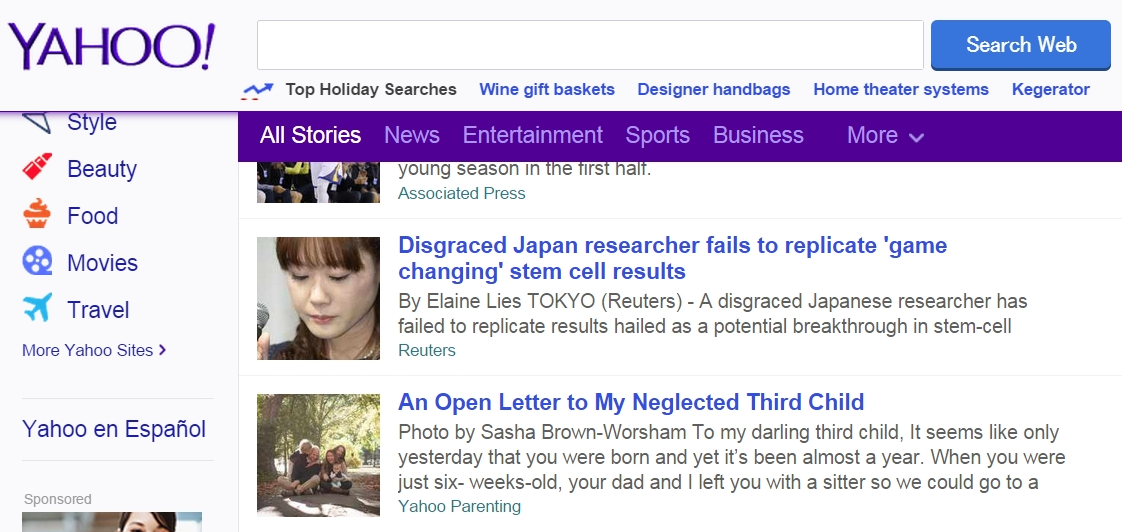This screenshot has width=1122, height=532.
Task: Click the Style necktie icon
Action: tap(37, 122)
